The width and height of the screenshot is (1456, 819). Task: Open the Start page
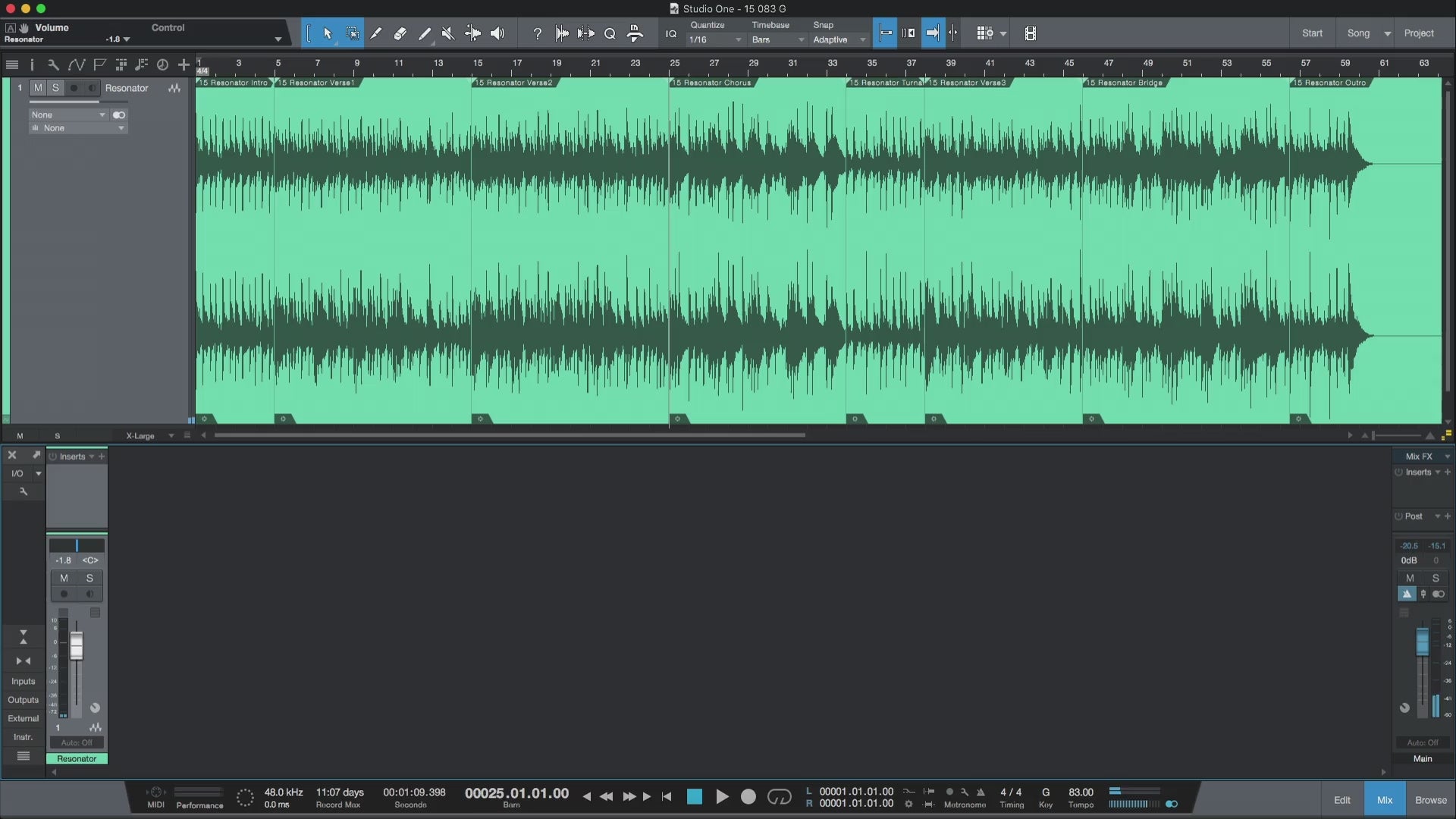pyautogui.click(x=1312, y=33)
